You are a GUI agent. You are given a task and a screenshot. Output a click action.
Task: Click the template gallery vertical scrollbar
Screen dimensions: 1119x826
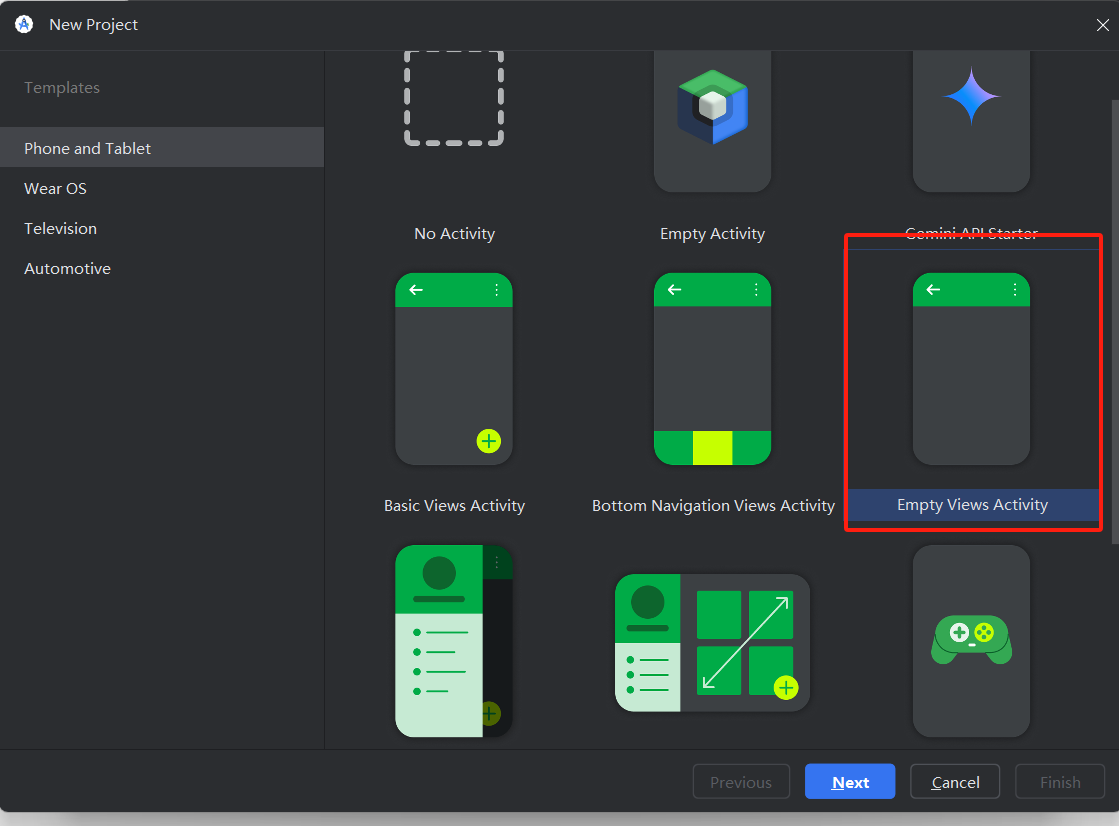coord(1115,321)
